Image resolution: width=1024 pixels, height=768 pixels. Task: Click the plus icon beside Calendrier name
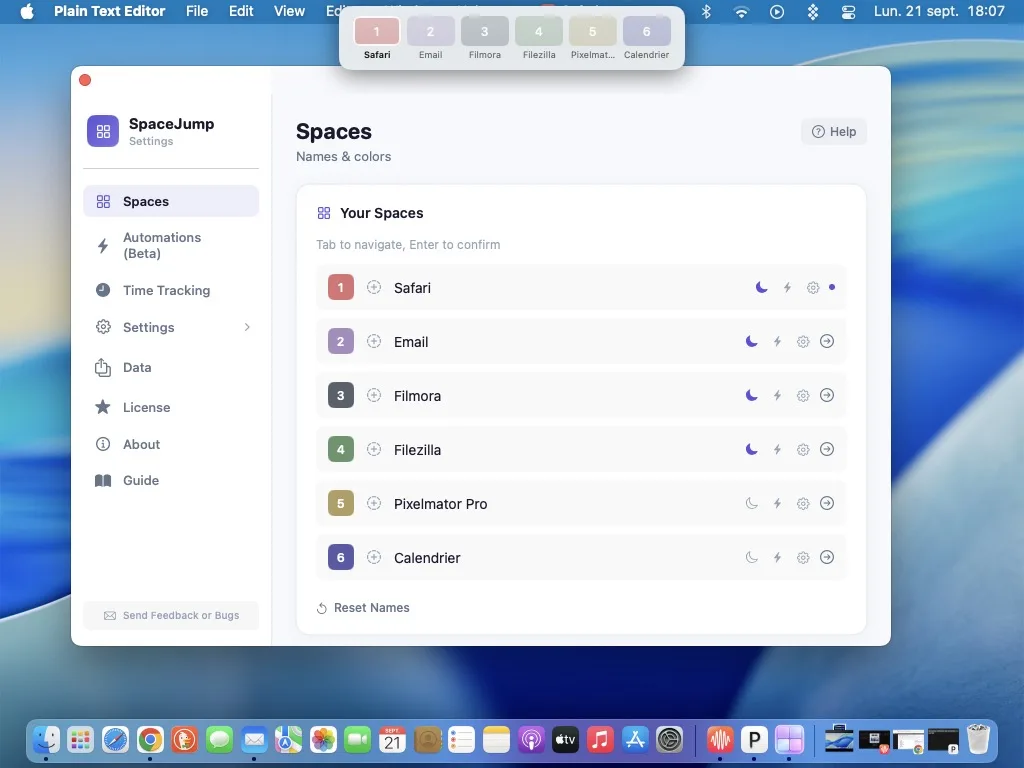coord(374,557)
